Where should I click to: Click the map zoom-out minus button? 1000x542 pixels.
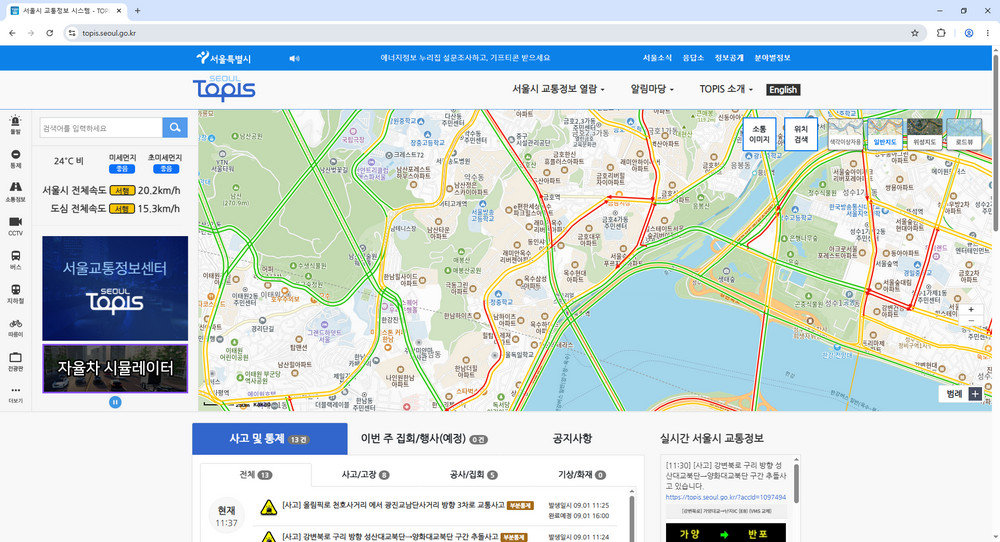971,320
